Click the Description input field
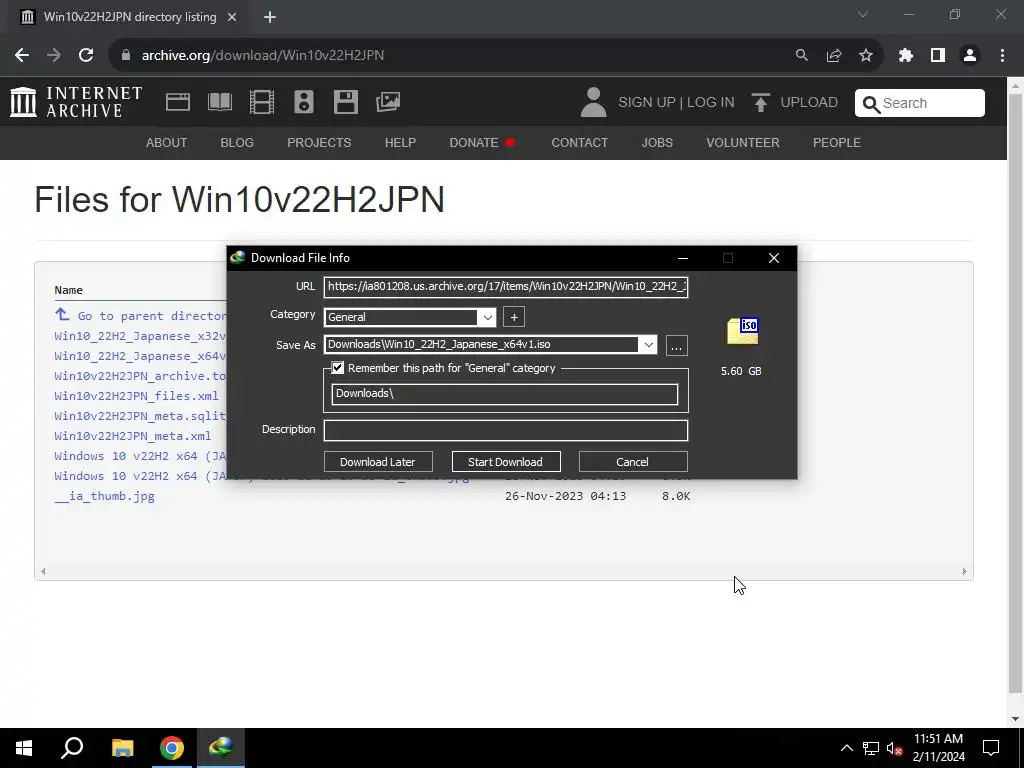Image resolution: width=1024 pixels, height=768 pixels. click(506, 430)
